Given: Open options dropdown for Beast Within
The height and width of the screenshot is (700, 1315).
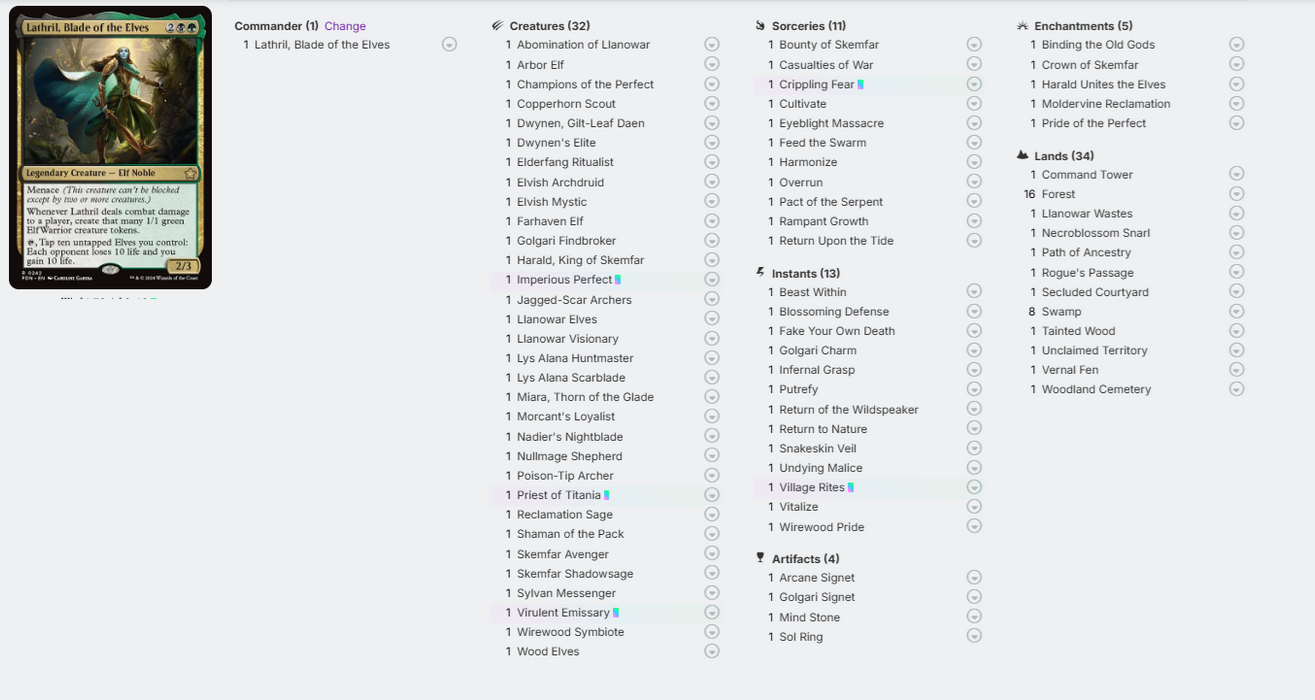Looking at the screenshot, I should coord(974,292).
